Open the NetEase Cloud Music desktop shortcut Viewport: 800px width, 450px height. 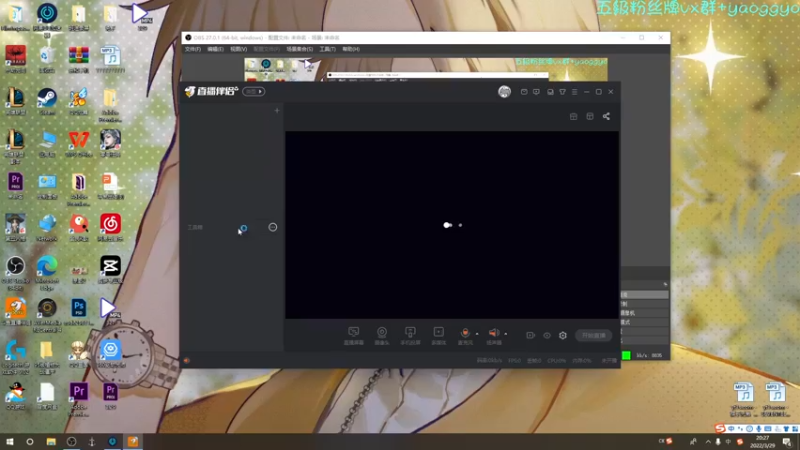pos(110,228)
